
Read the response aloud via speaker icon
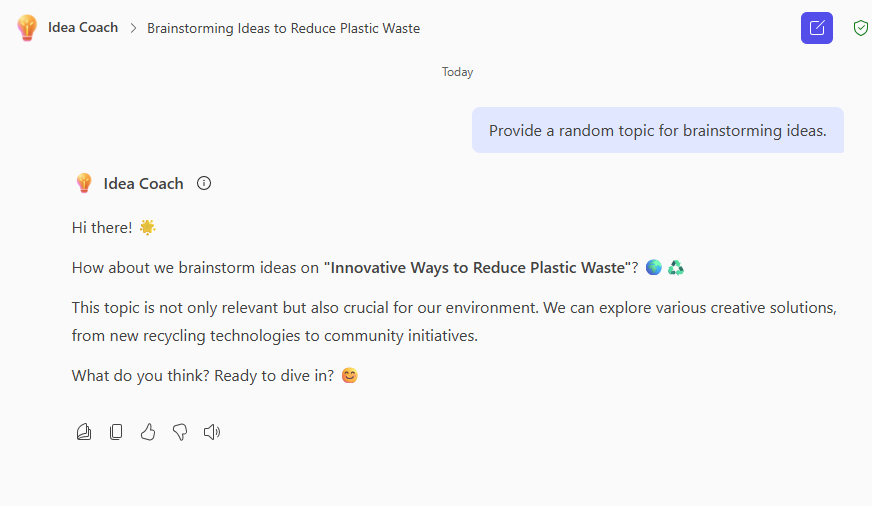tap(212, 432)
